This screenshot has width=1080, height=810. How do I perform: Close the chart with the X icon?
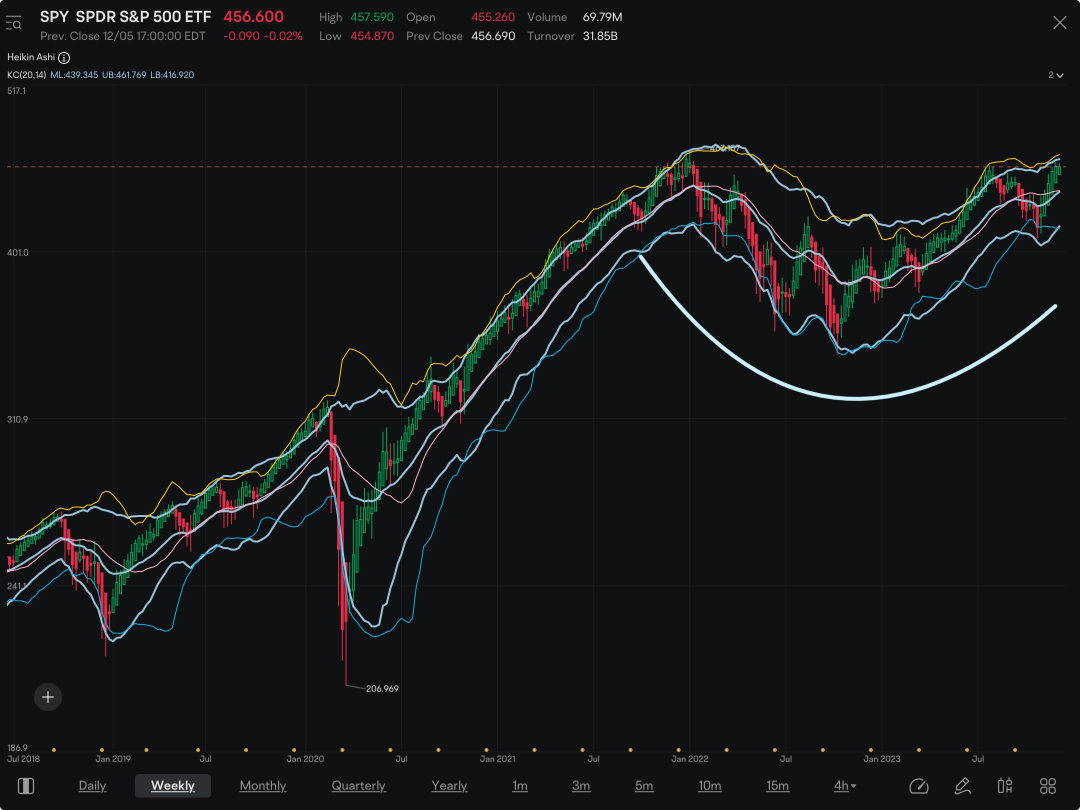[x=1059, y=23]
